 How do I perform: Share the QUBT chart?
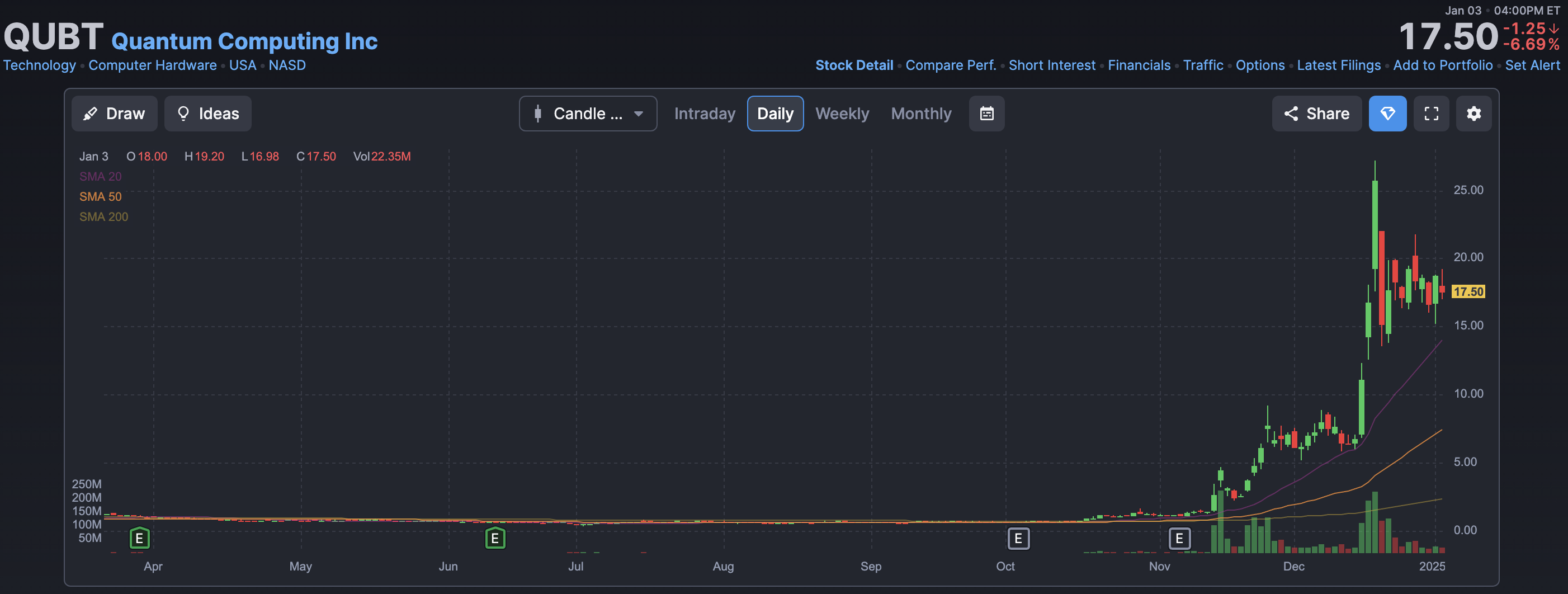(x=1316, y=114)
